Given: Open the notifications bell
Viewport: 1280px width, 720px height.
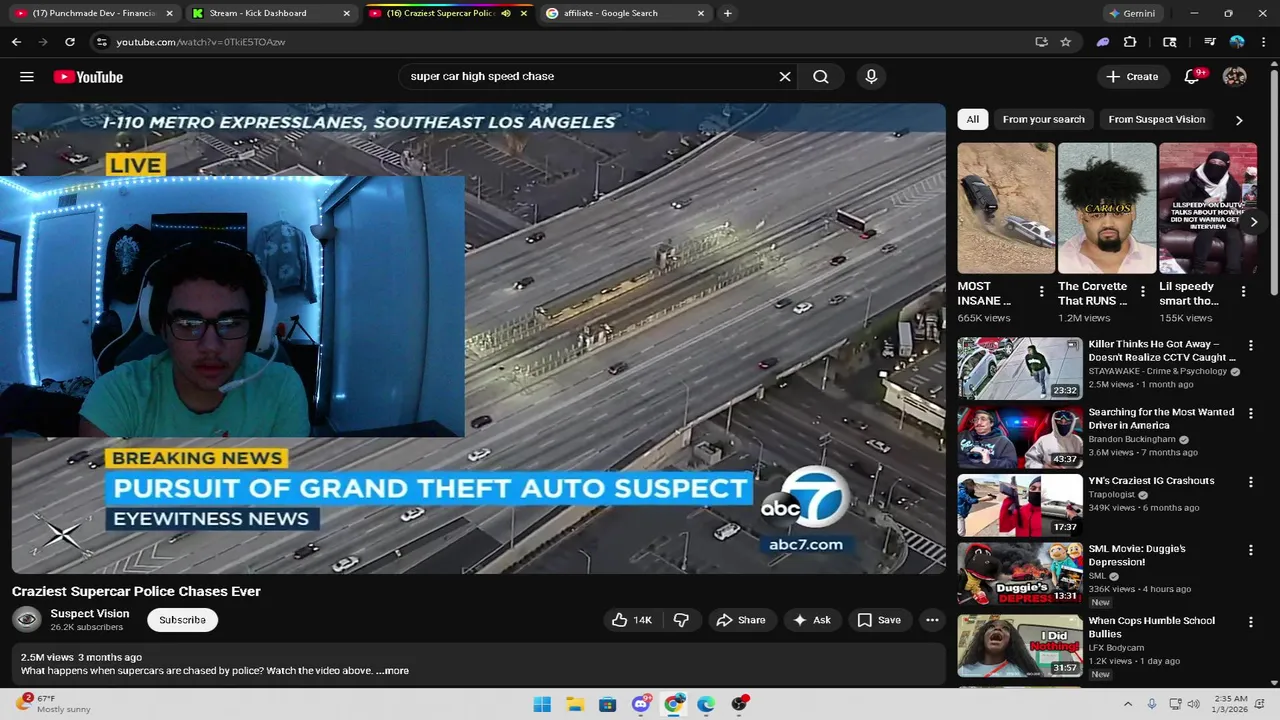Looking at the screenshot, I should (x=1192, y=76).
